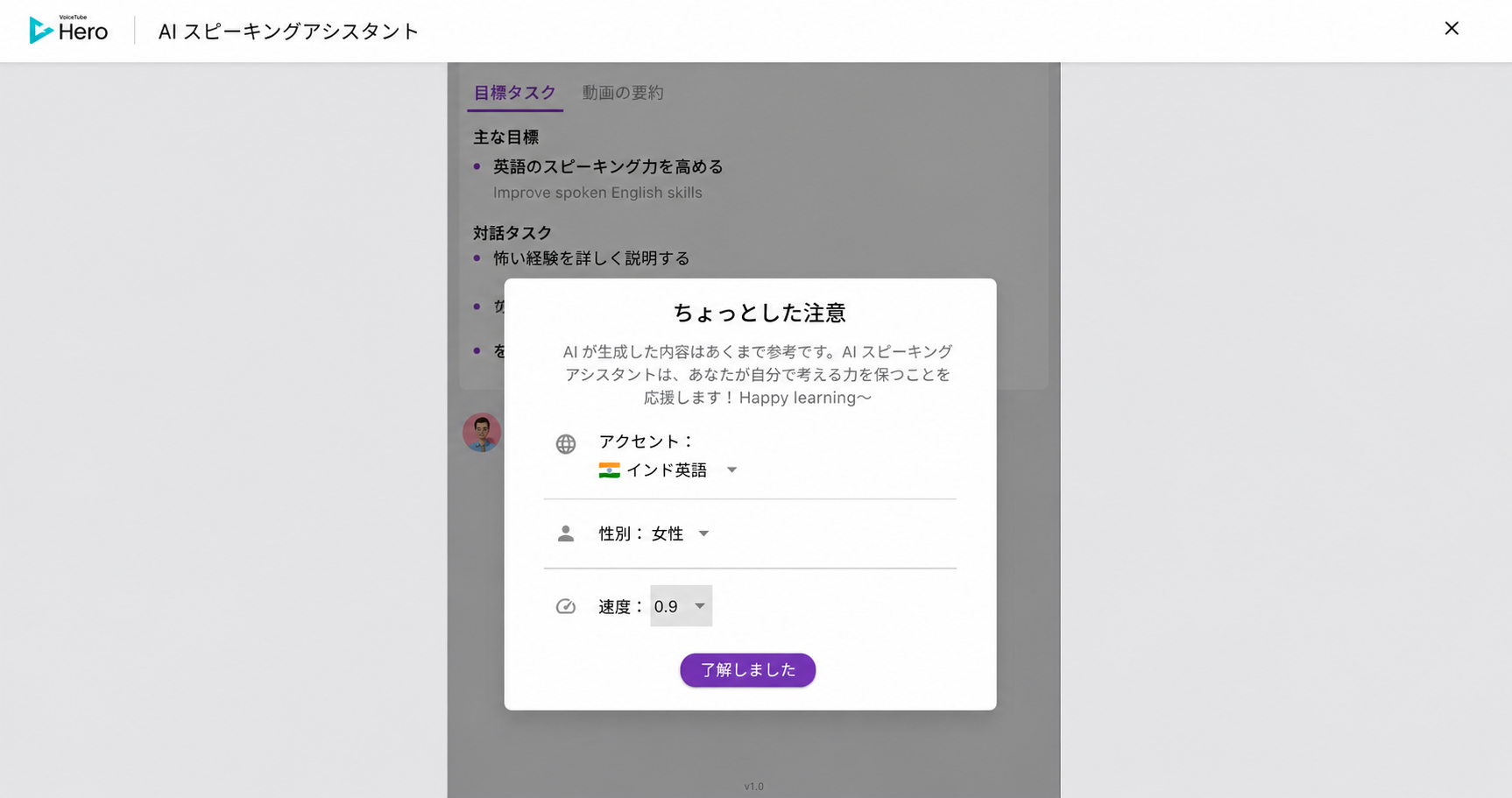Close the AI speaking assistant with X
Screen dimensions: 1512x798
point(1452,29)
